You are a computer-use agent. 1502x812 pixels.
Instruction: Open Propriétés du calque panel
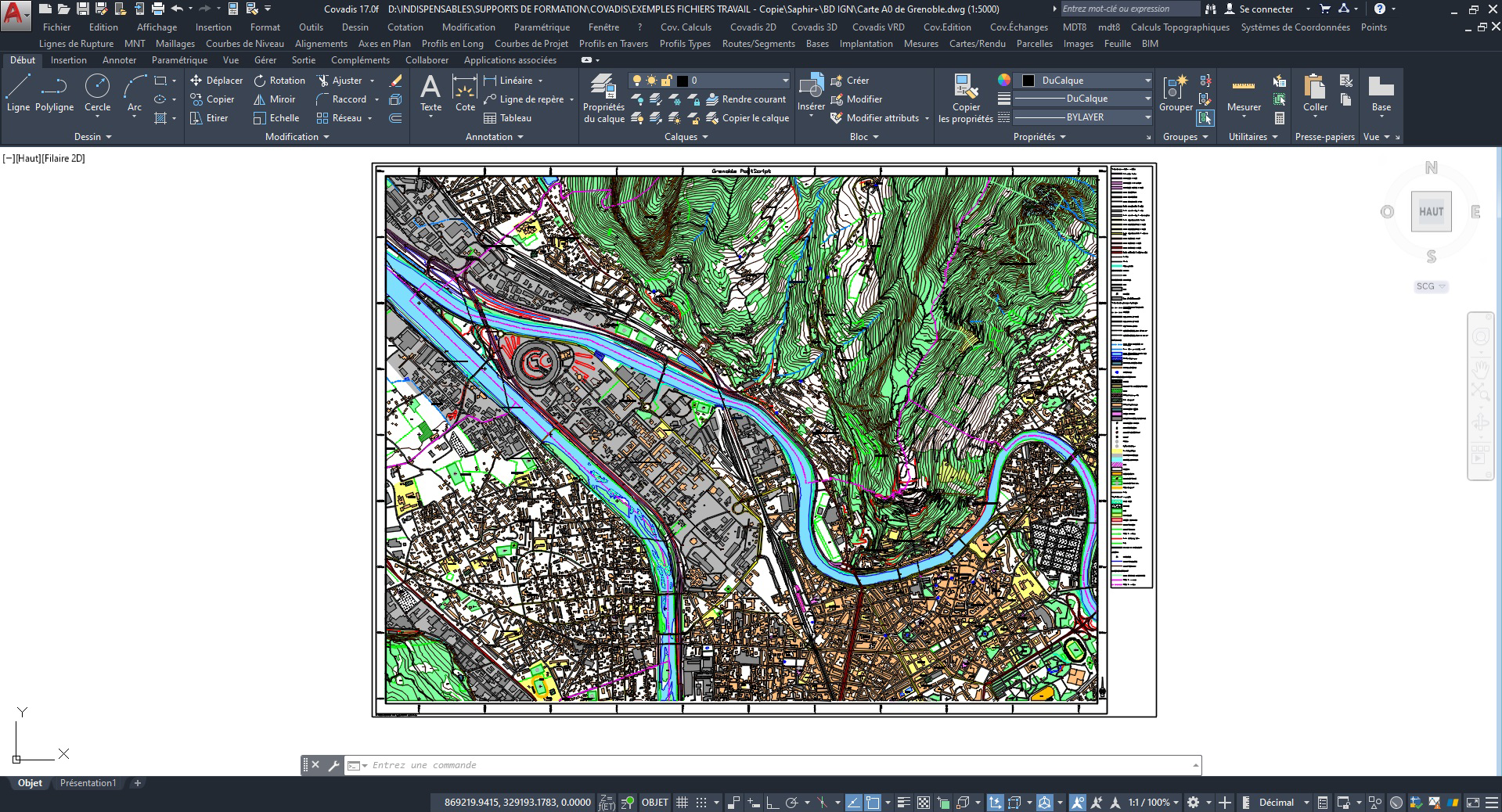click(x=603, y=99)
